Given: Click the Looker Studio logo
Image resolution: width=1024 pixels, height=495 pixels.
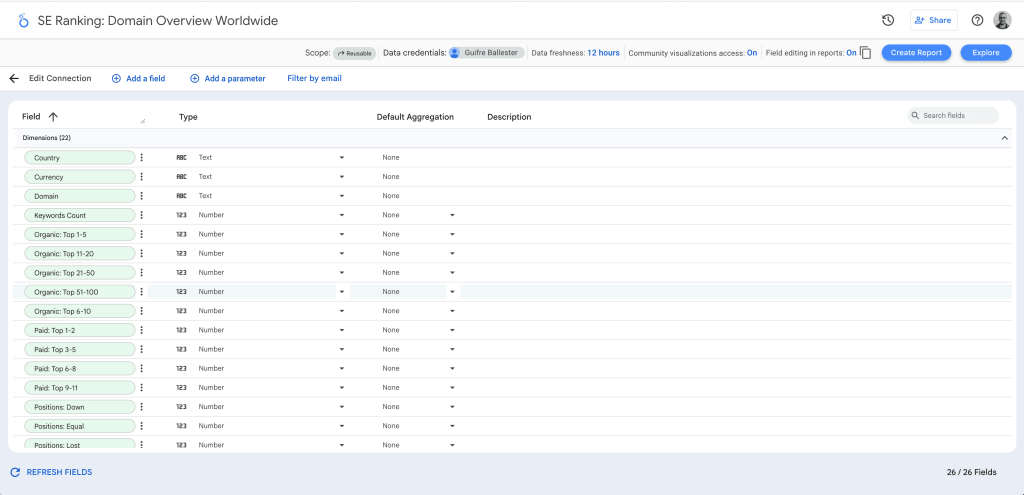Looking at the screenshot, I should pyautogui.click(x=23, y=20).
